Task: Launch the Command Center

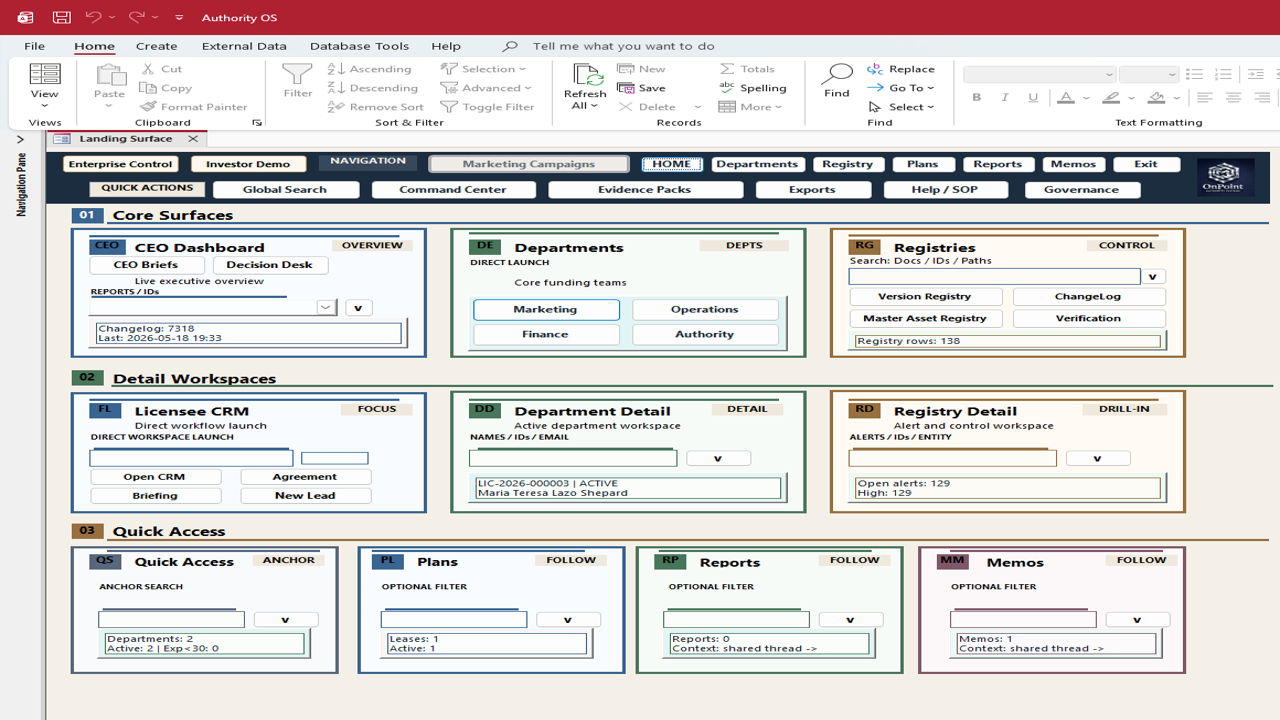Action: [x=453, y=190]
